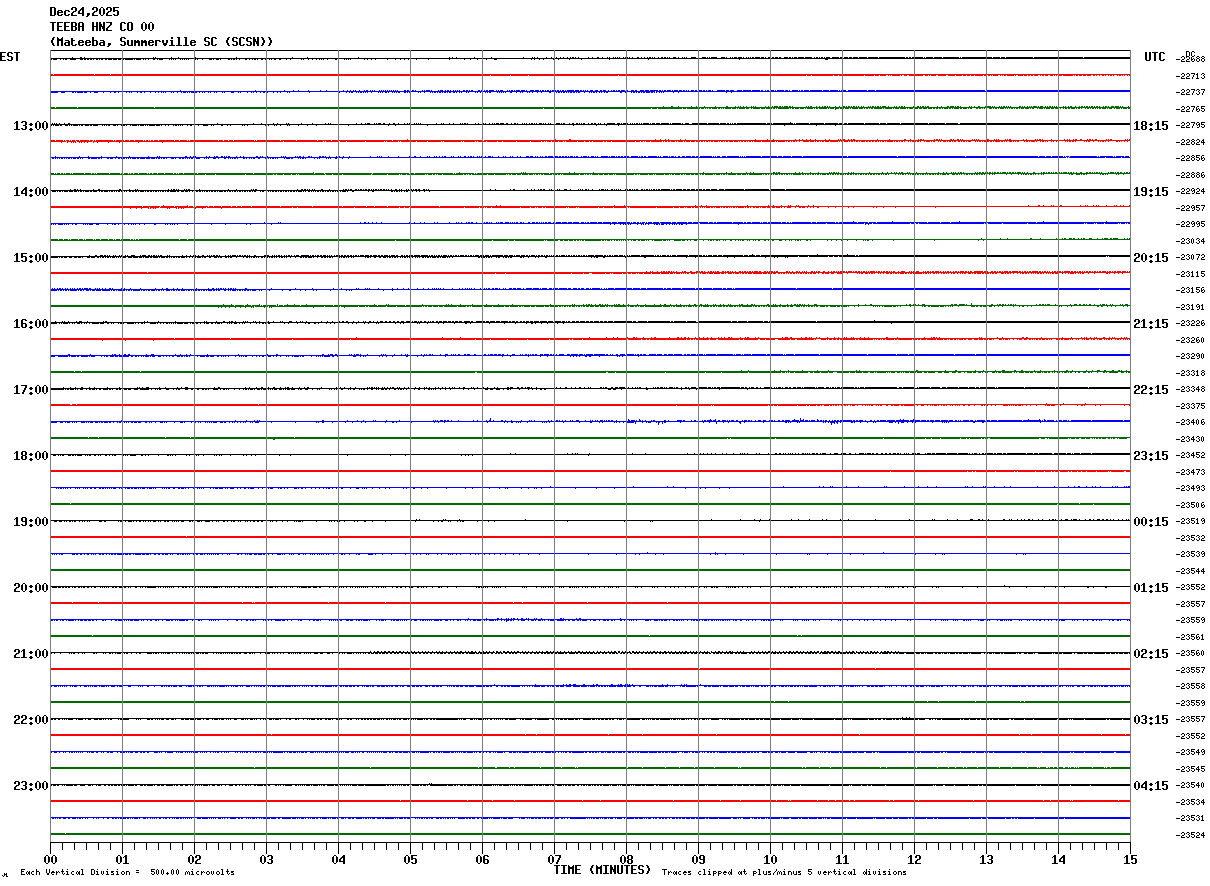Click the Each Vertical Division 500.00 microvolts note

(x=128, y=873)
